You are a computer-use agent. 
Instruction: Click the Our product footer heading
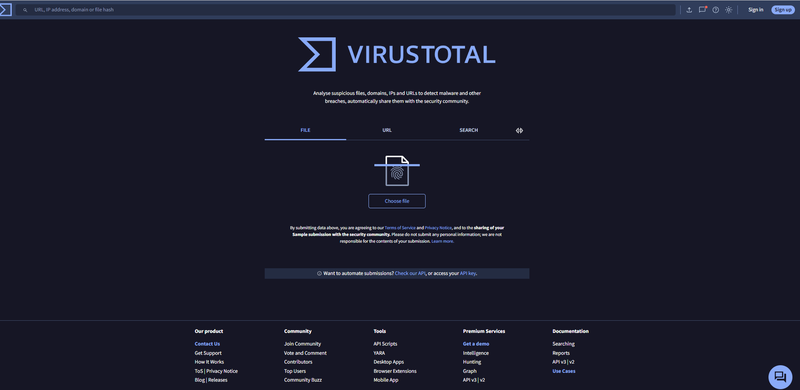(x=209, y=331)
